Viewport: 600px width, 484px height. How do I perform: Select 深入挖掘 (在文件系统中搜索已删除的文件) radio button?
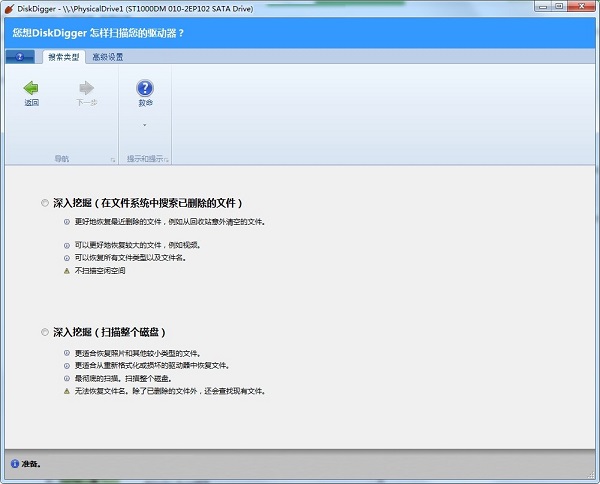coord(45,203)
